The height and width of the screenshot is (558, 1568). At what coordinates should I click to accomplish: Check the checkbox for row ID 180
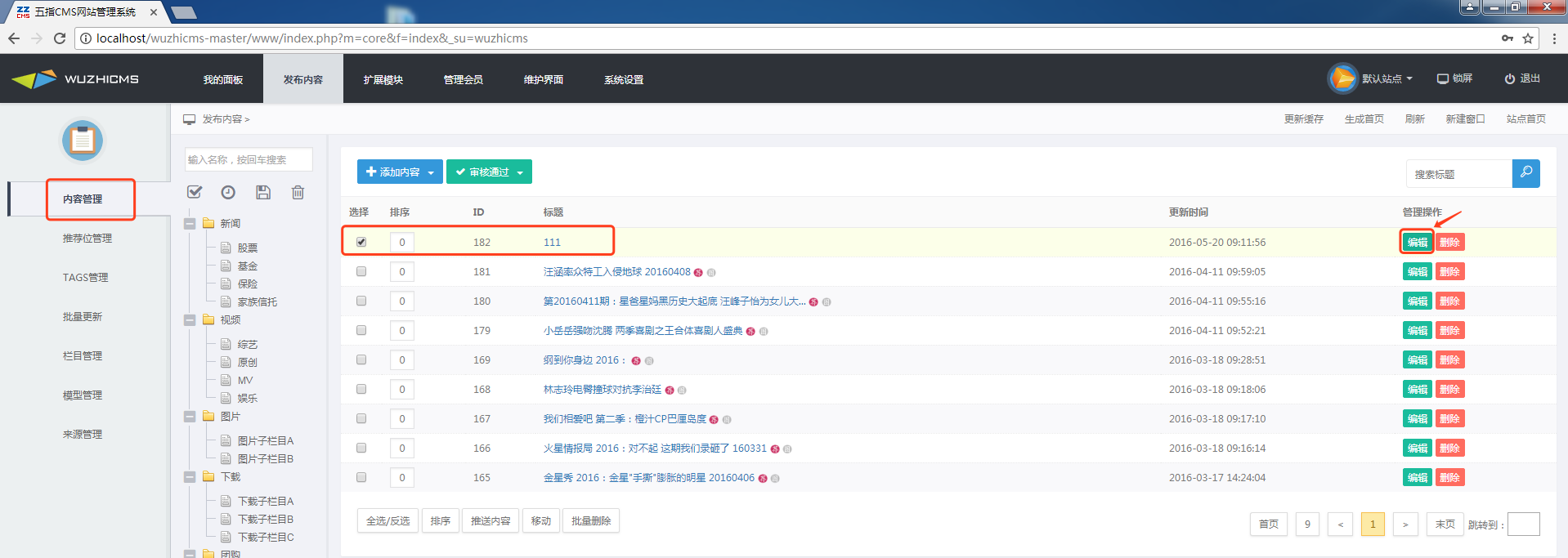361,301
